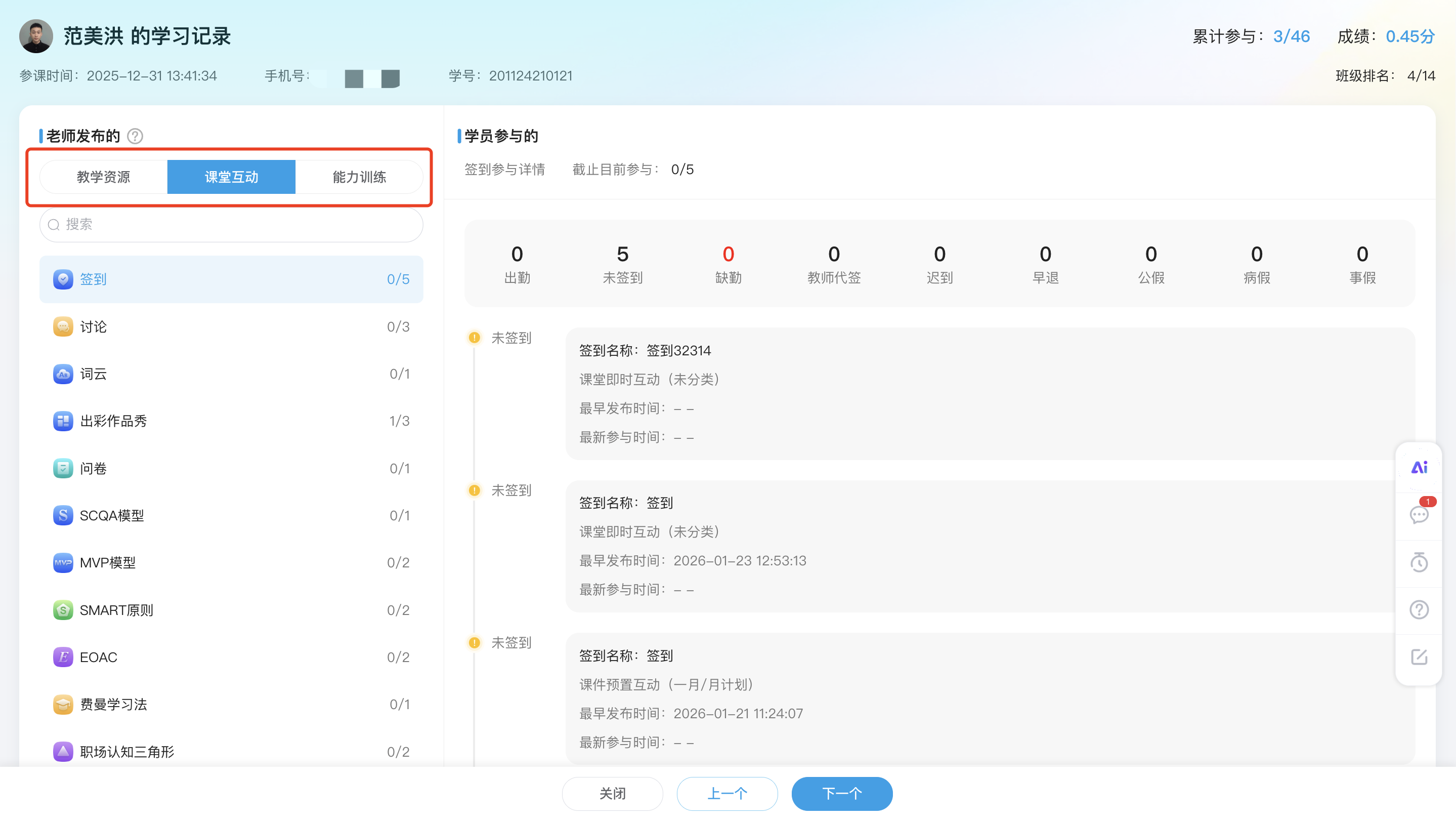Open the 问卷 questionnaire icon
This screenshot has height=821, width=1456.
pos(63,468)
